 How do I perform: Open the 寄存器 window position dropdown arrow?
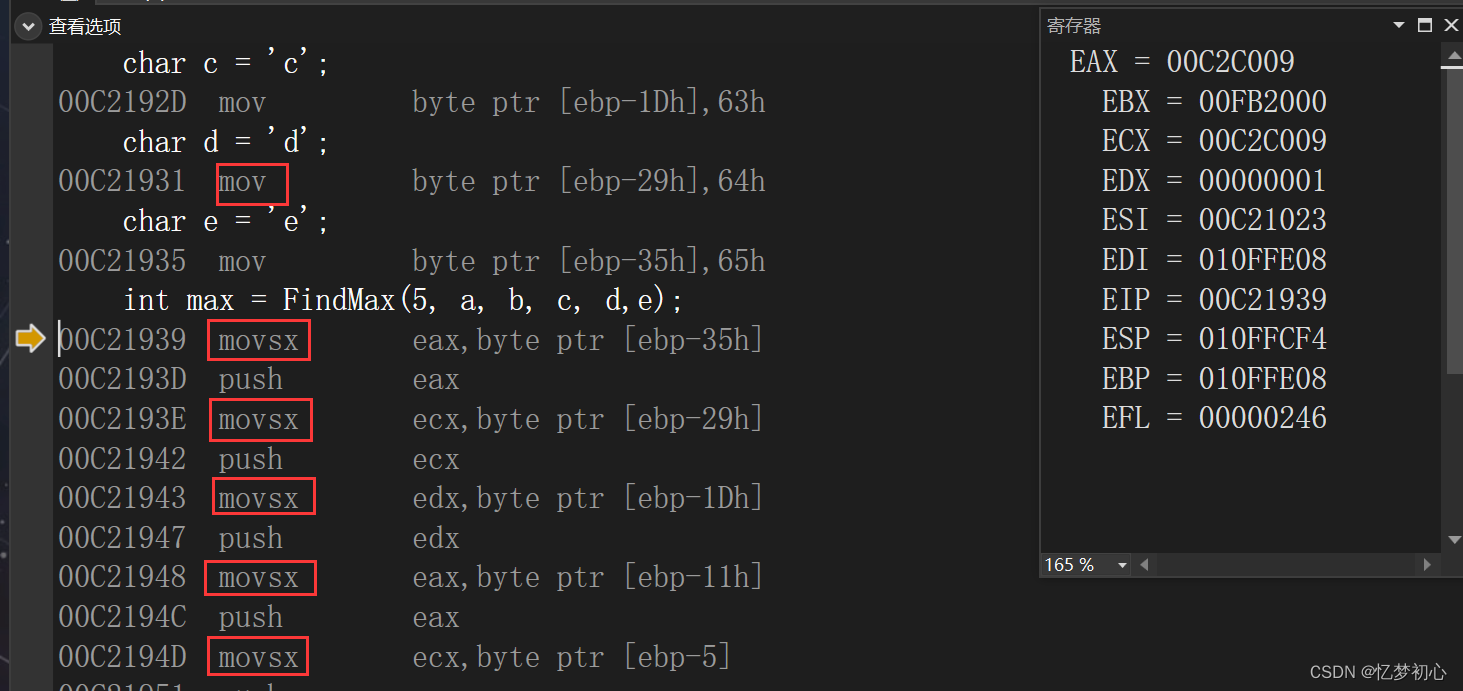click(x=1399, y=26)
